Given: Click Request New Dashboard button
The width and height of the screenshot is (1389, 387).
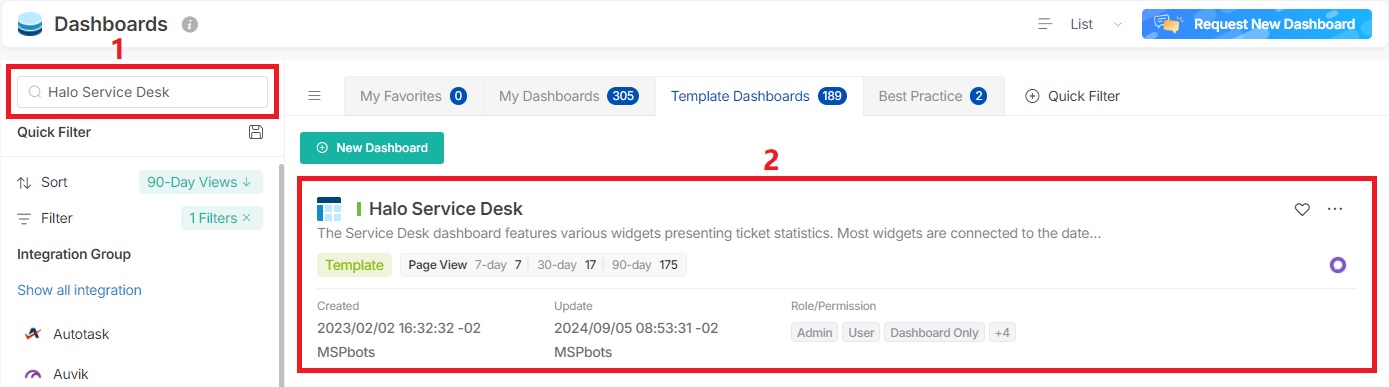Looking at the screenshot, I should [x=1256, y=24].
